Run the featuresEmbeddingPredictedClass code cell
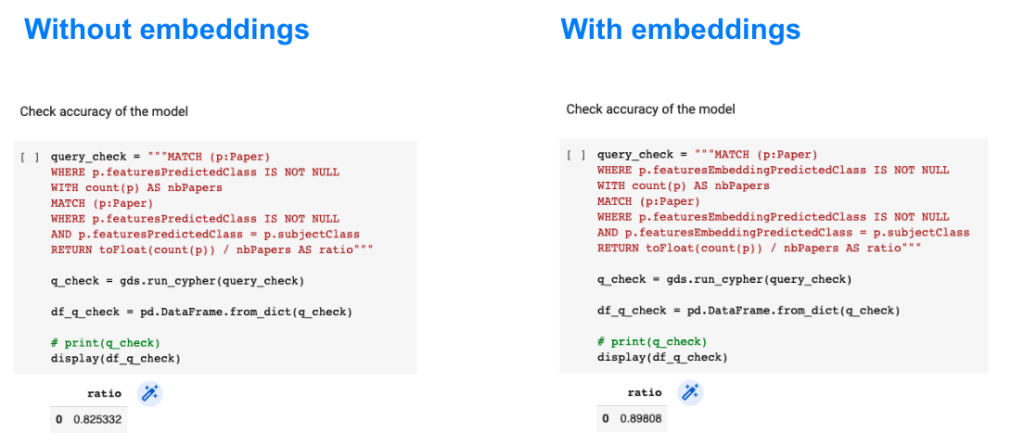 click(576, 155)
